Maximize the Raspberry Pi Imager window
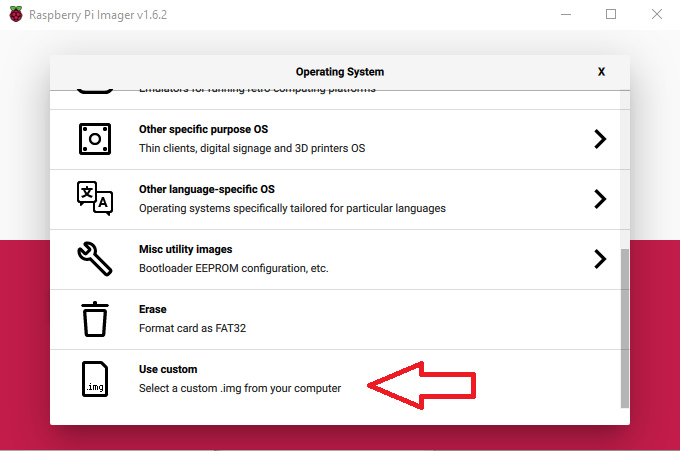680x451 pixels. [x=611, y=14]
